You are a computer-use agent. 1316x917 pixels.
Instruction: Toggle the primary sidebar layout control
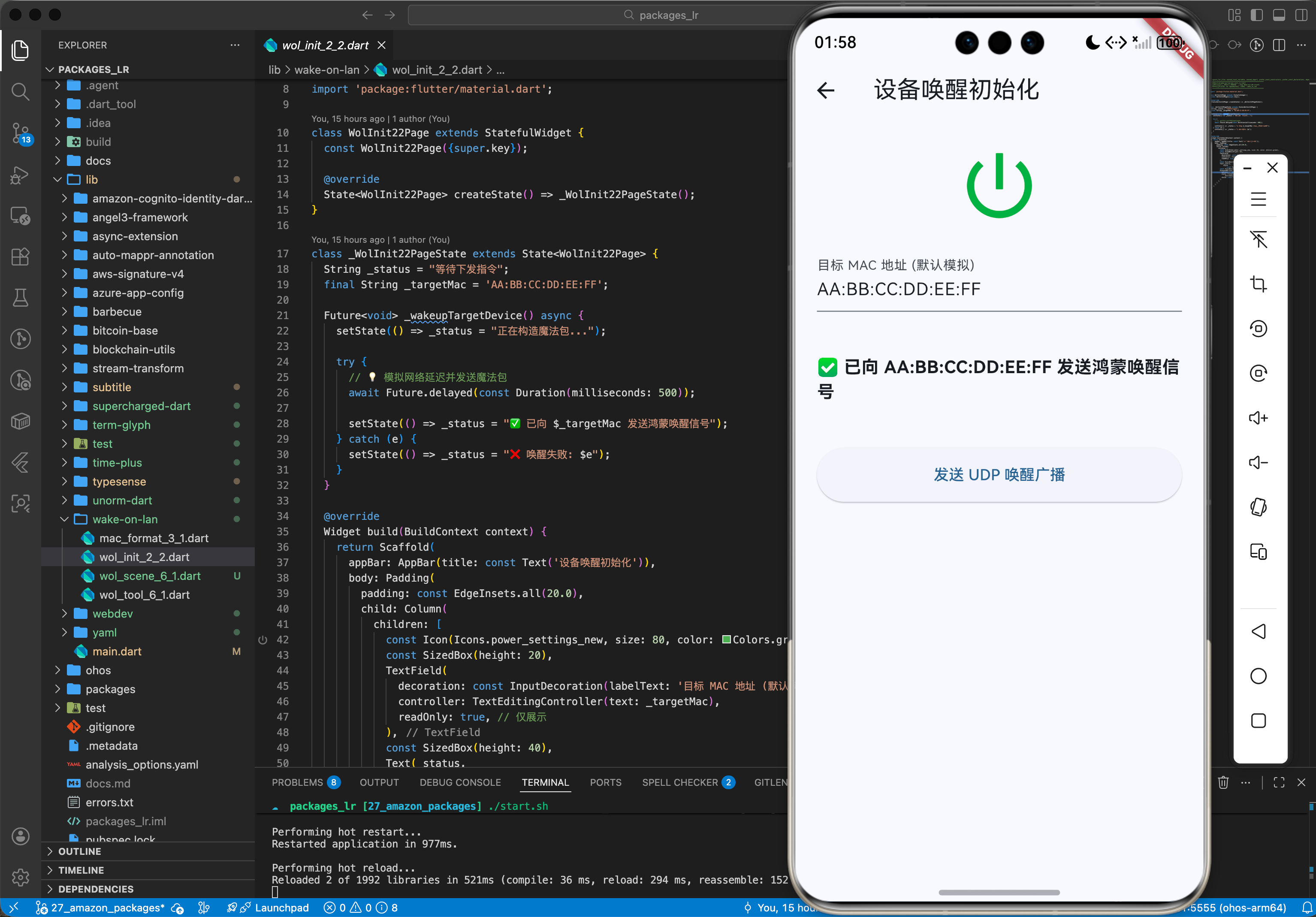point(1256,15)
